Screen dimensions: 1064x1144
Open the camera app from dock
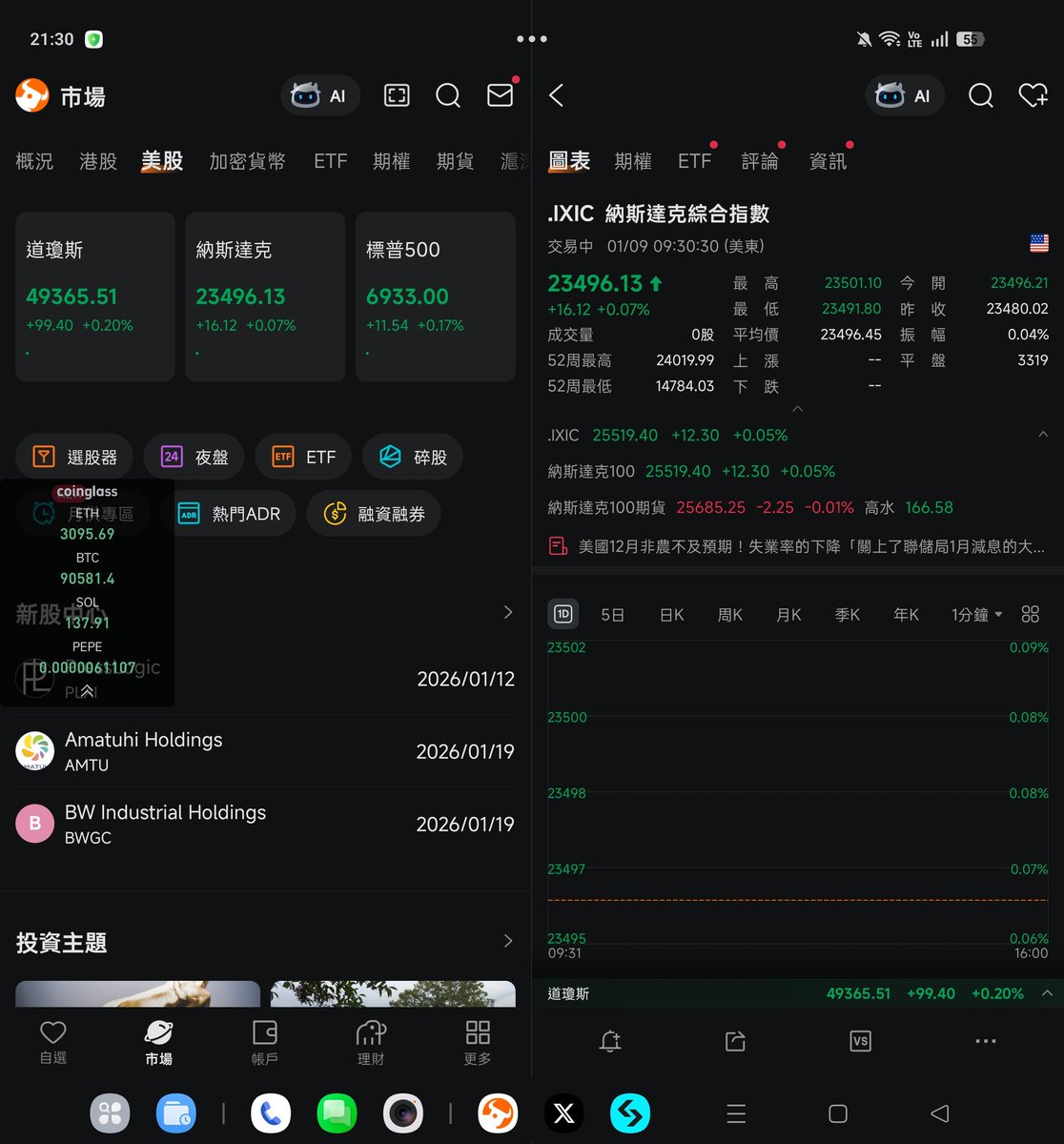[403, 1113]
